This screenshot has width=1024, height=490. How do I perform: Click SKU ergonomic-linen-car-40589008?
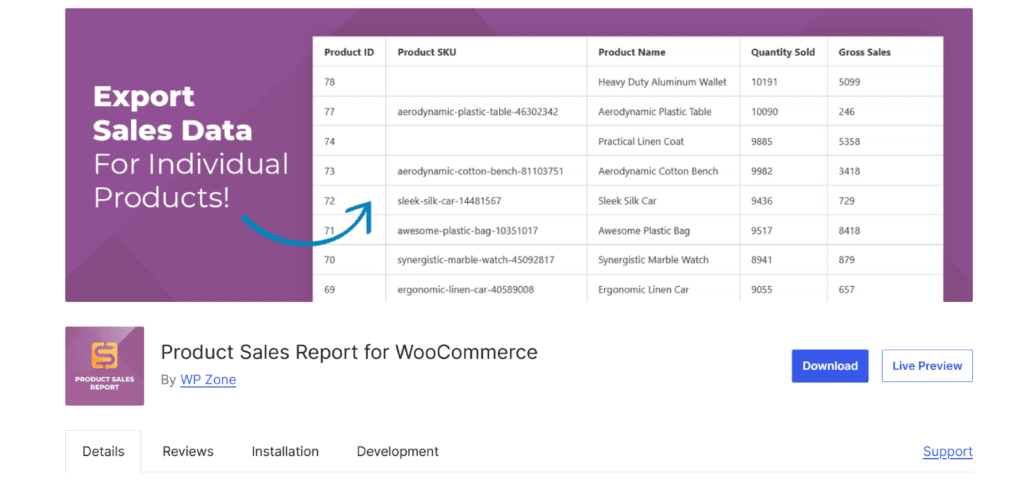click(x=466, y=289)
